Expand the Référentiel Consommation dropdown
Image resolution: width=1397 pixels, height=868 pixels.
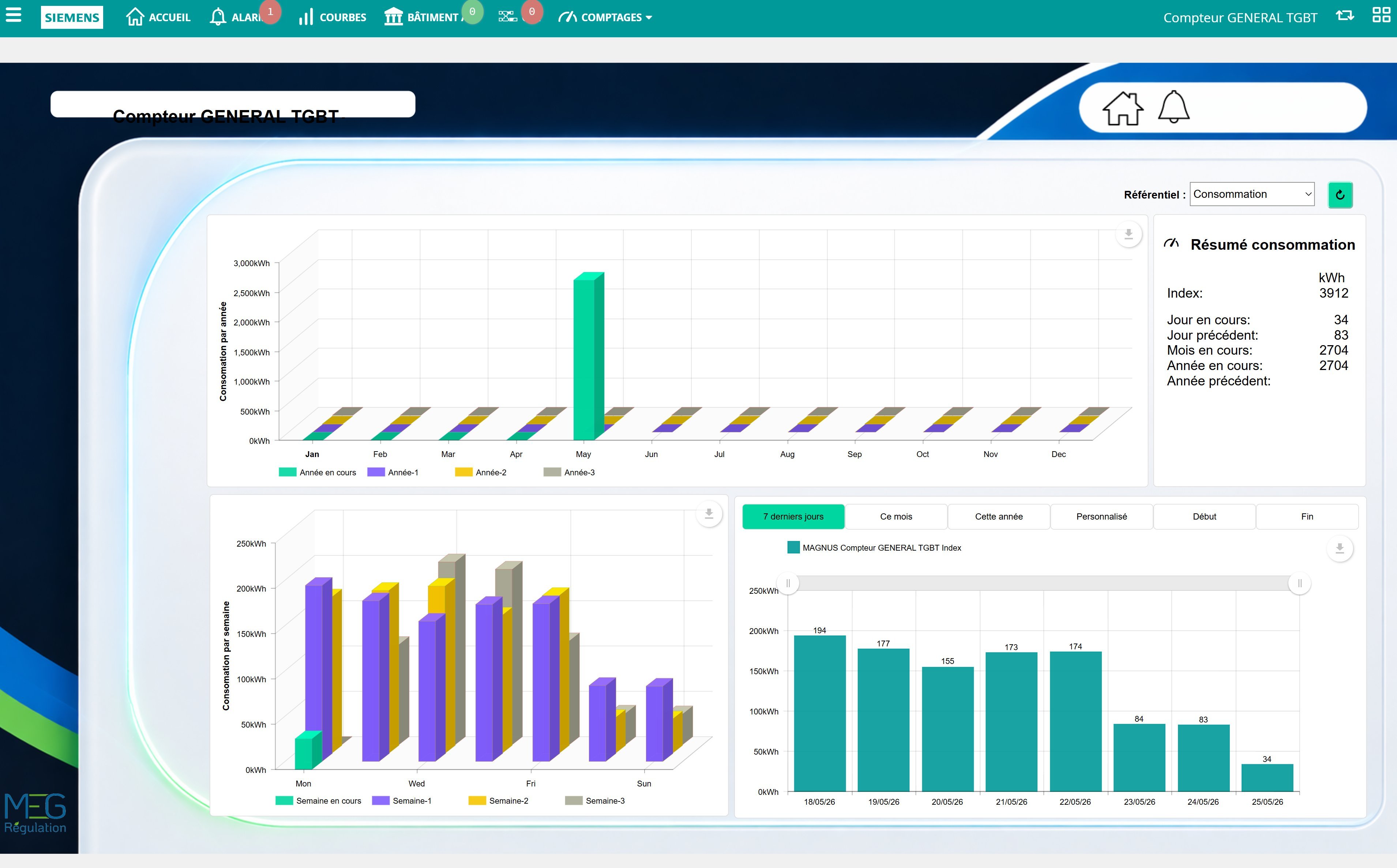pyautogui.click(x=1252, y=195)
